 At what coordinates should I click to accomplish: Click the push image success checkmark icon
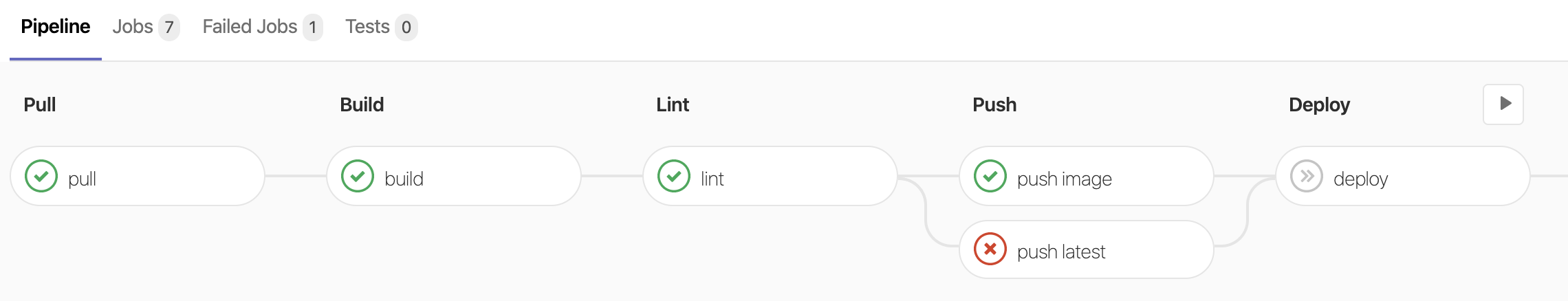click(x=990, y=176)
